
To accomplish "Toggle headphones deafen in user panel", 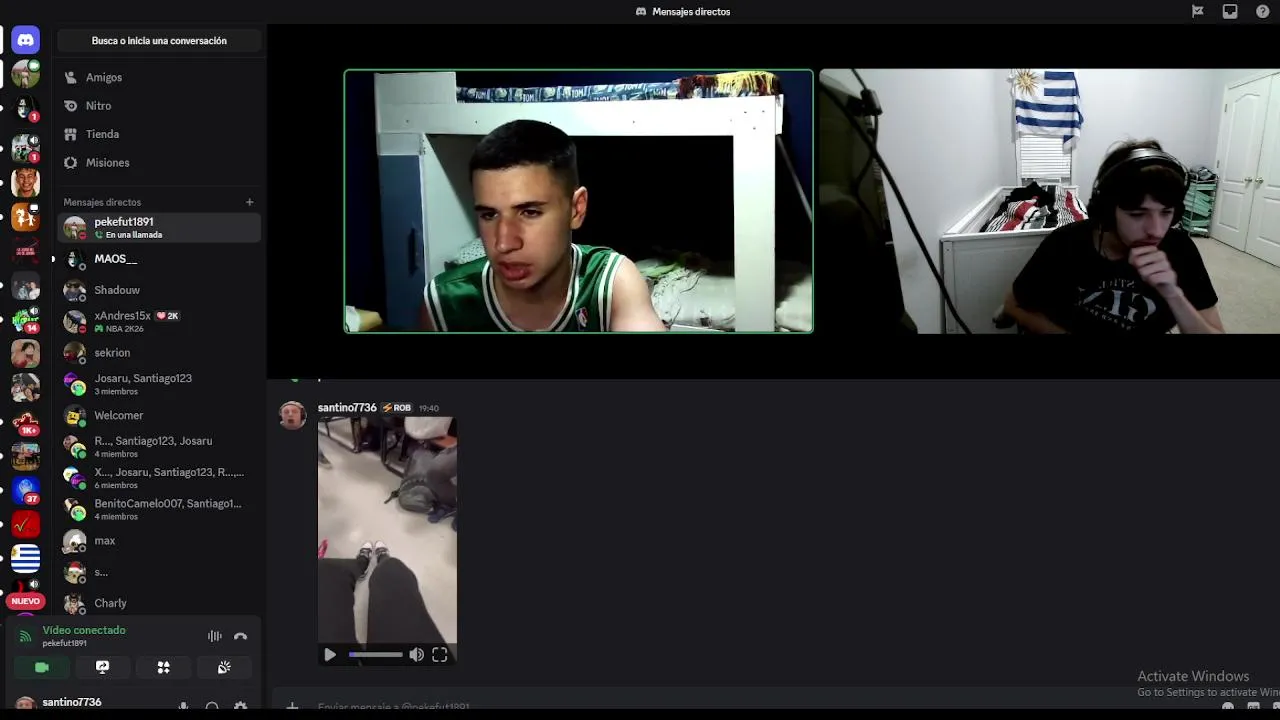I will point(212,706).
